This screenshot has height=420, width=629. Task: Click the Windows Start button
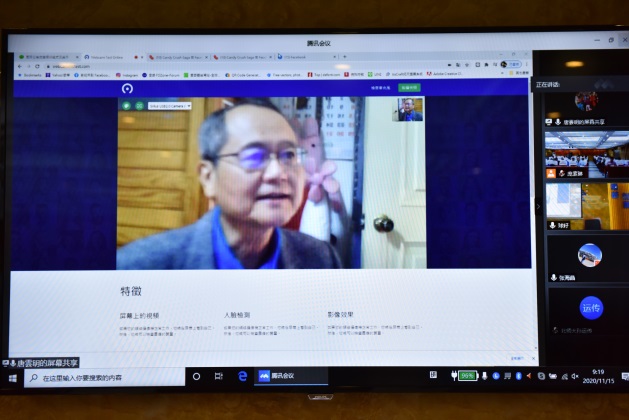coord(12,377)
